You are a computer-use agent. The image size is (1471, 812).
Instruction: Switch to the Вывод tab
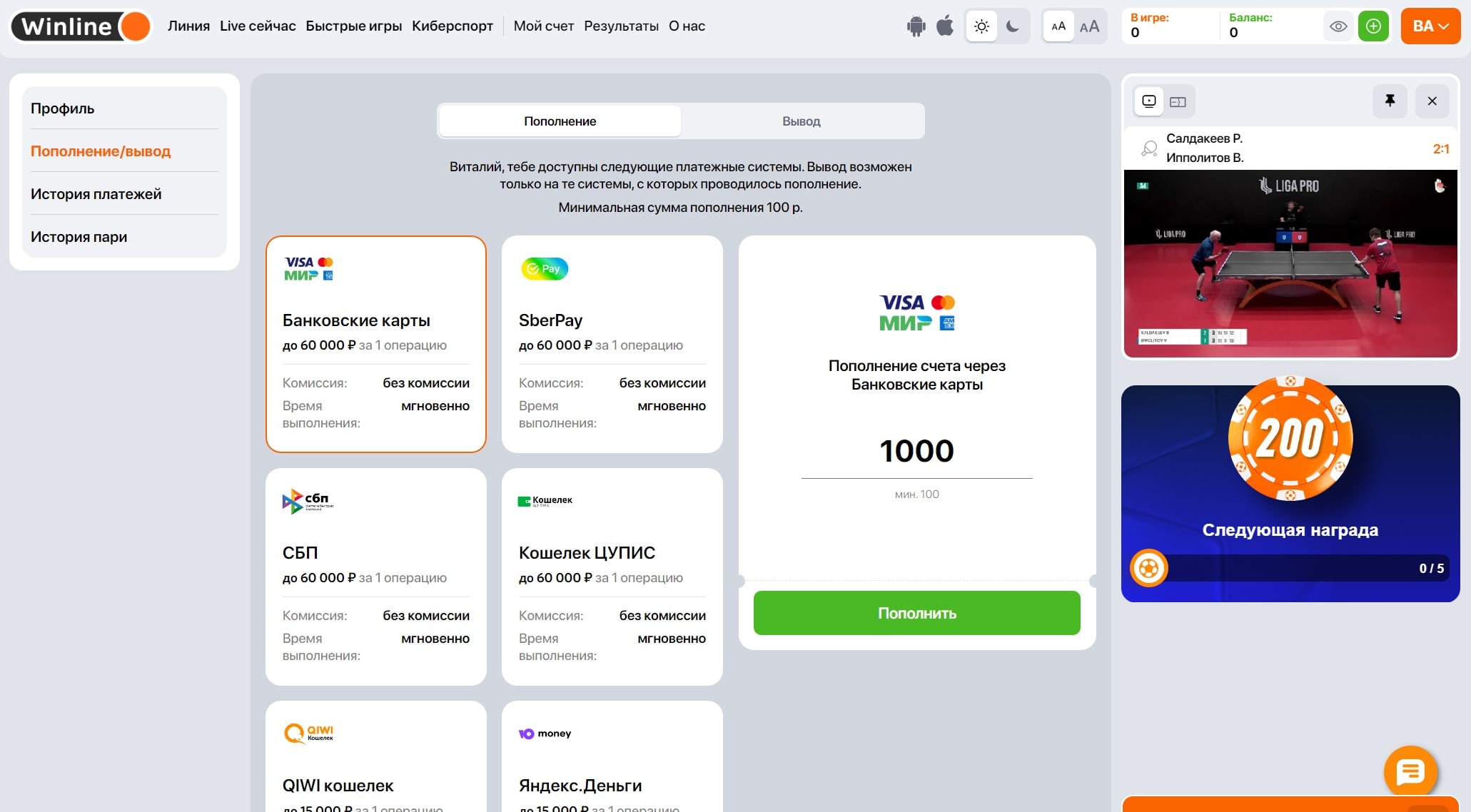[x=801, y=121]
